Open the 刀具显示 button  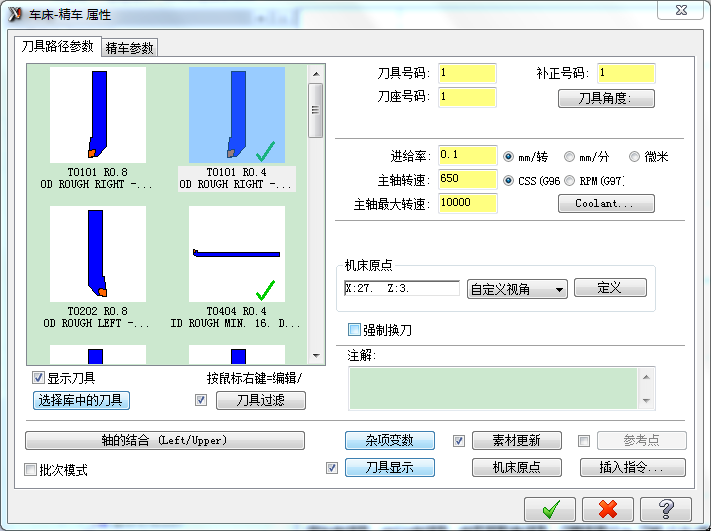click(390, 468)
